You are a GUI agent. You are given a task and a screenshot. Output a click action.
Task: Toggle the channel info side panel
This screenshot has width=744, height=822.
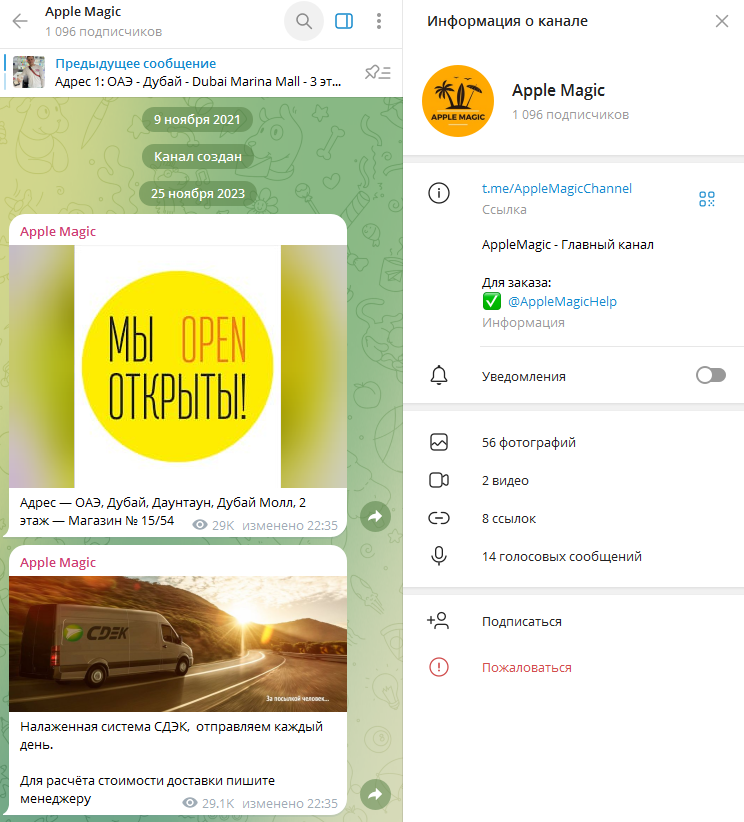click(343, 21)
